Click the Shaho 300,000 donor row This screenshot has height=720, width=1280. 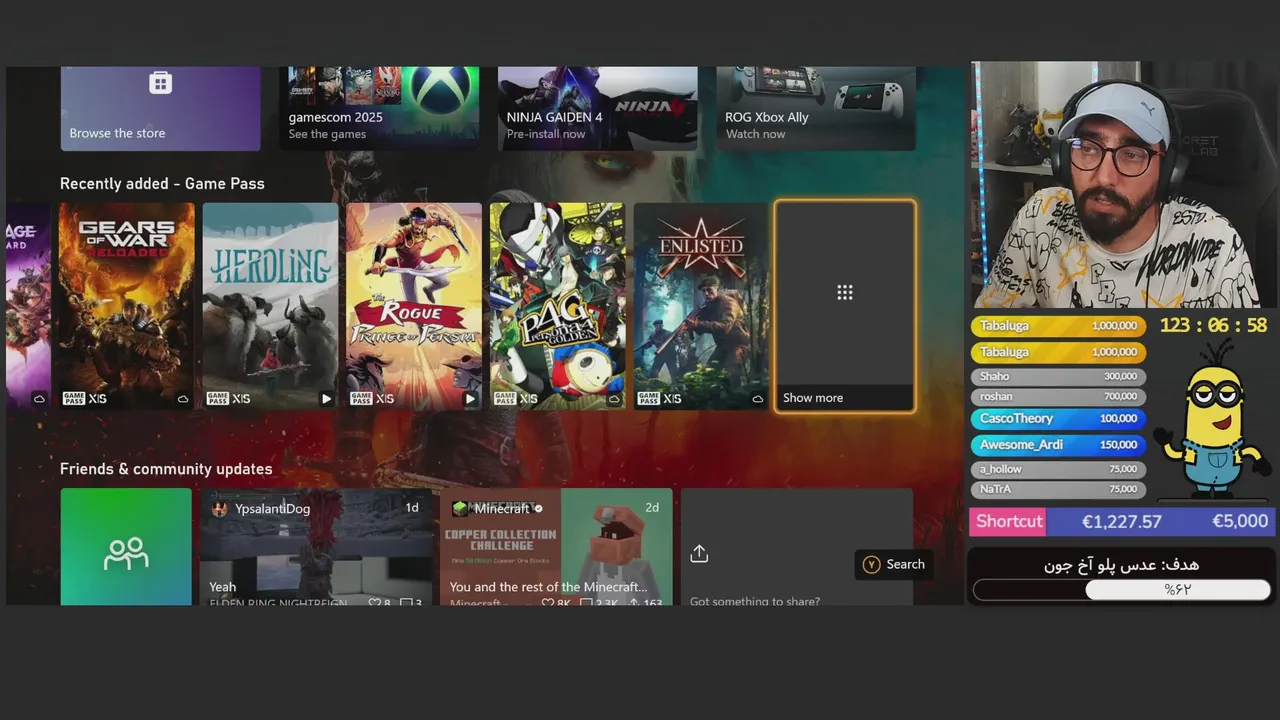click(x=1058, y=377)
